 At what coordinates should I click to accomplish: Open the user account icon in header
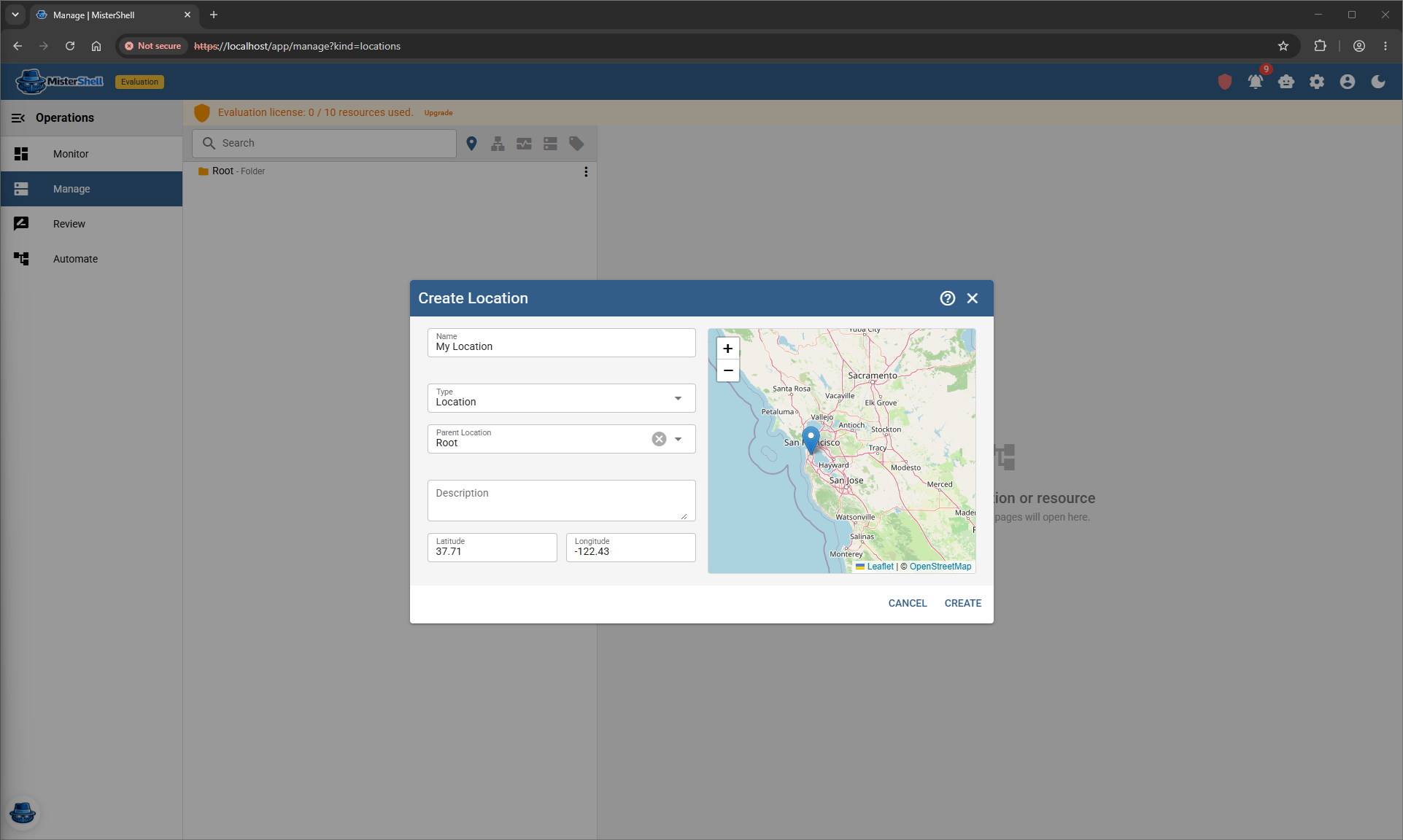tap(1348, 82)
